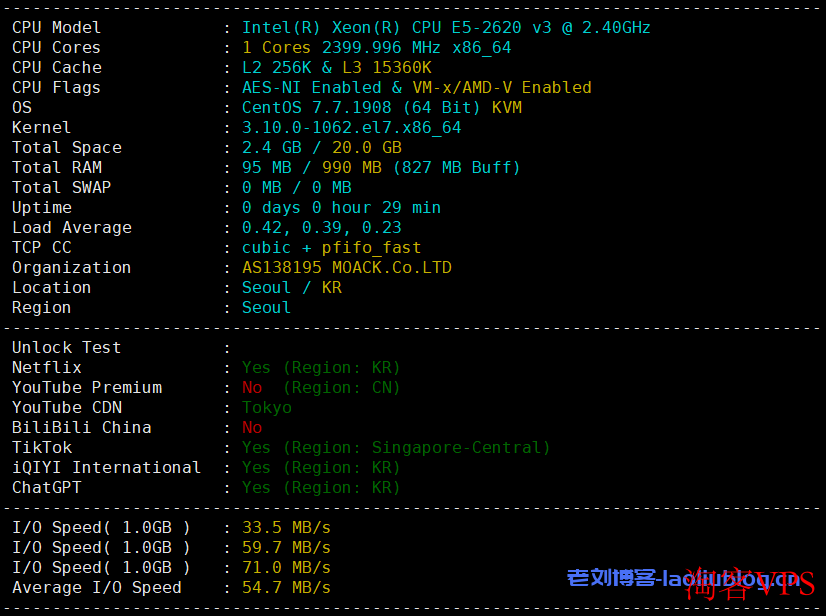Click the Seoul / KR location value
The image size is (826, 616).
point(292,288)
